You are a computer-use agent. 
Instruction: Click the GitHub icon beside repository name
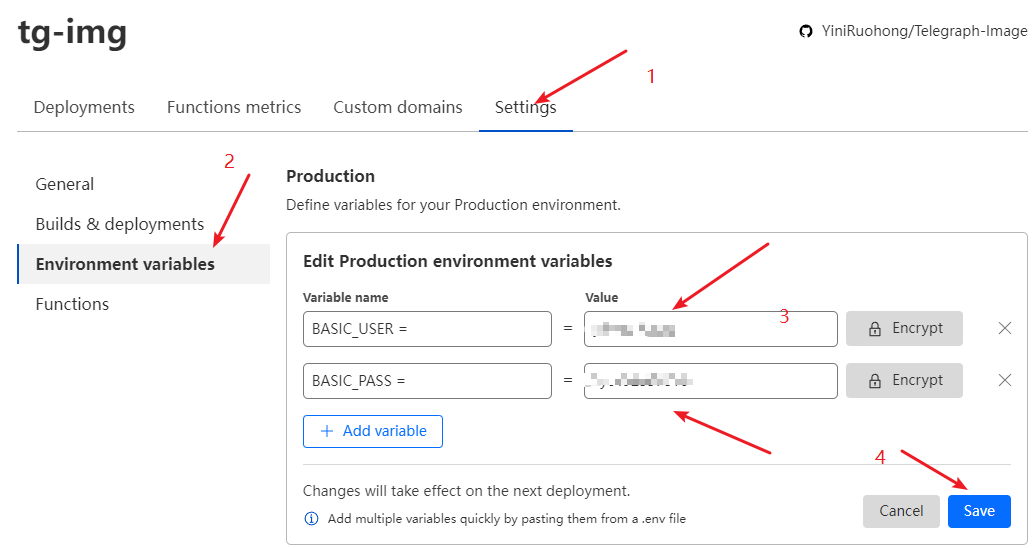(x=806, y=31)
